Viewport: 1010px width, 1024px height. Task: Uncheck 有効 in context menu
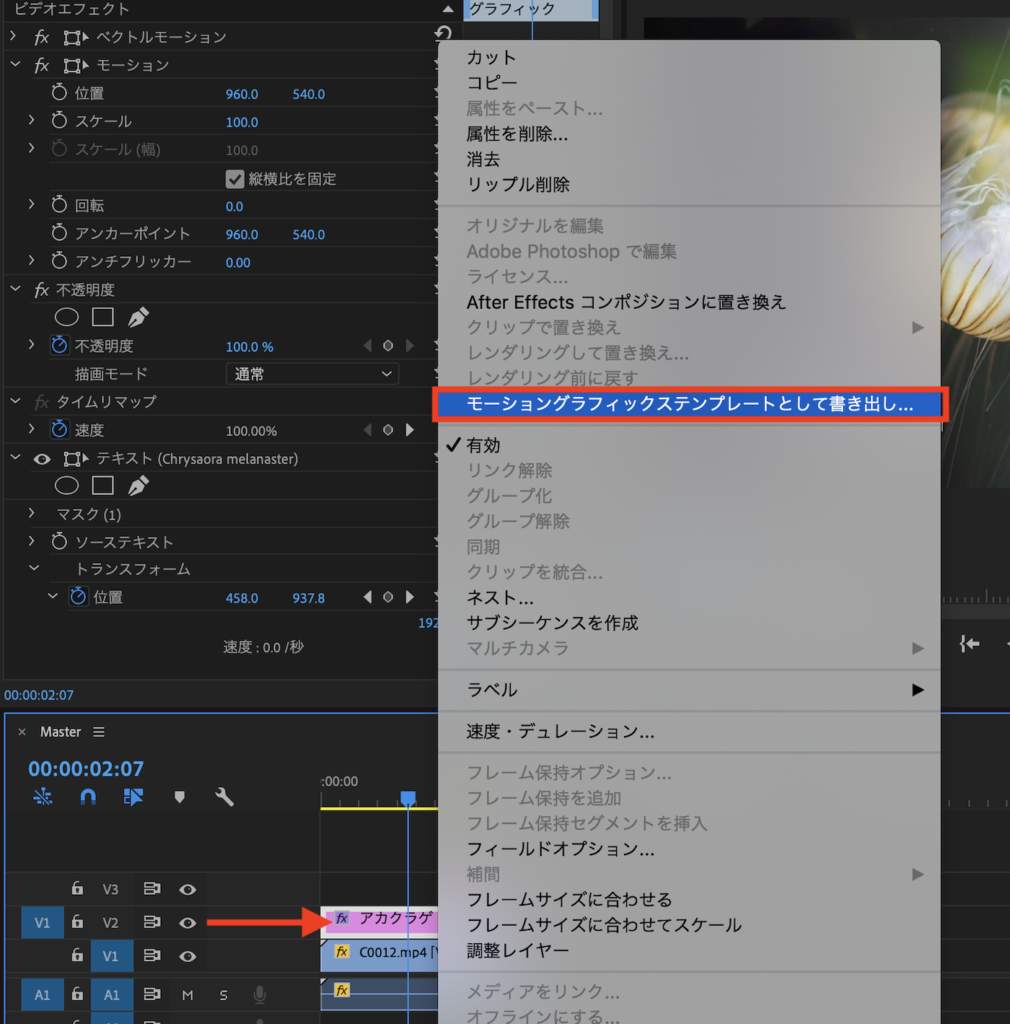click(x=689, y=445)
